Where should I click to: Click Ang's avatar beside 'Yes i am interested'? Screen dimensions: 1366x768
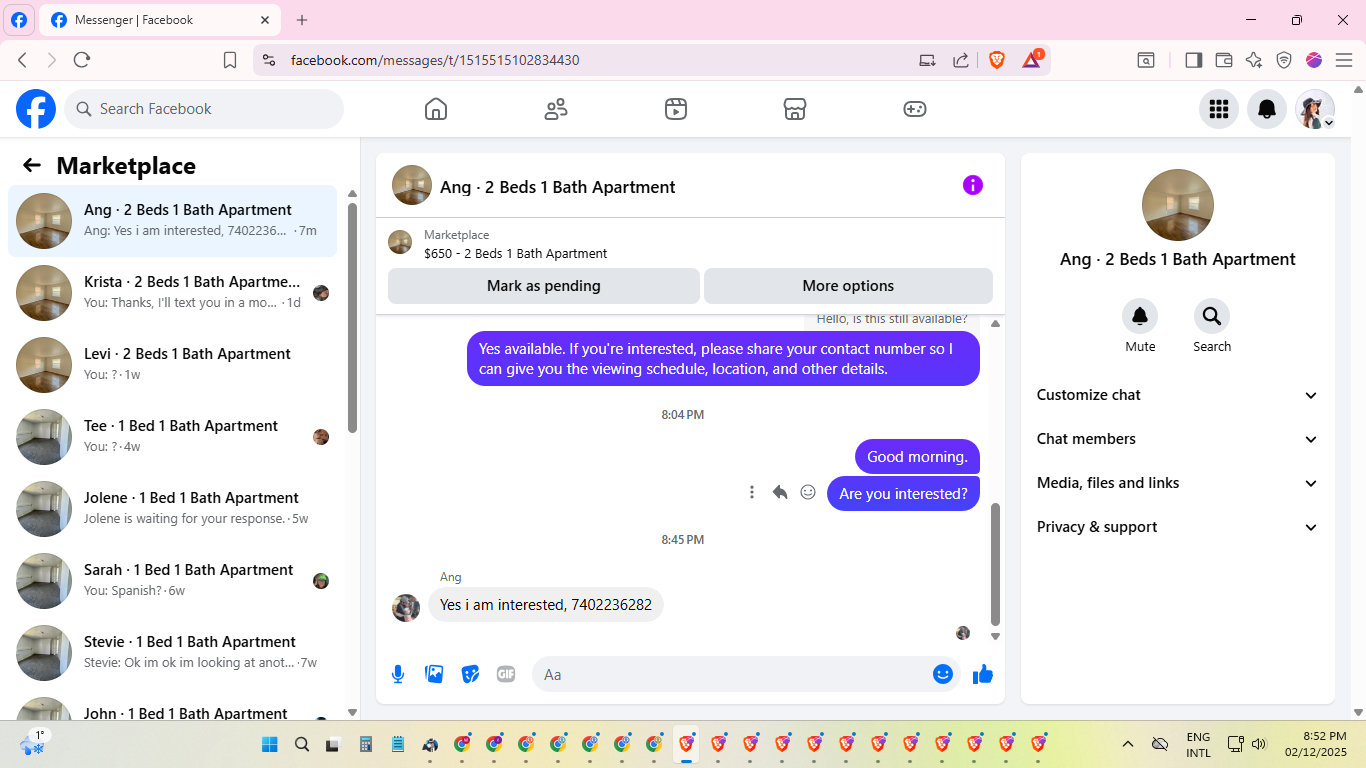click(x=406, y=608)
